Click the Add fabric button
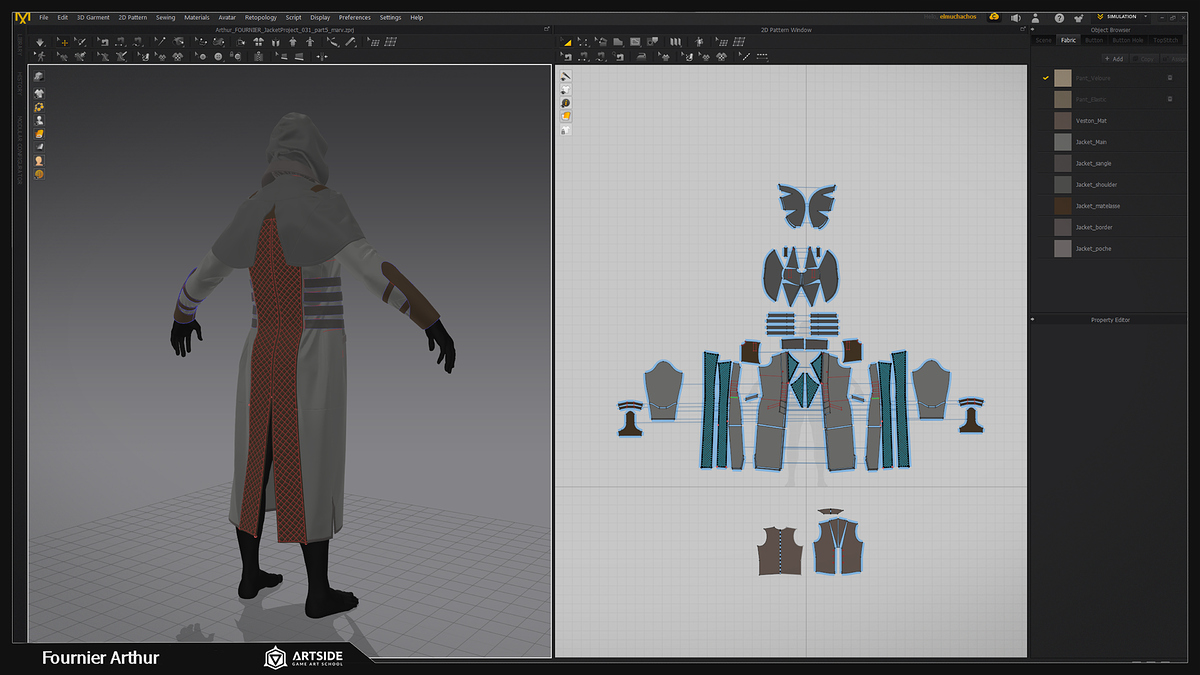 point(1115,59)
